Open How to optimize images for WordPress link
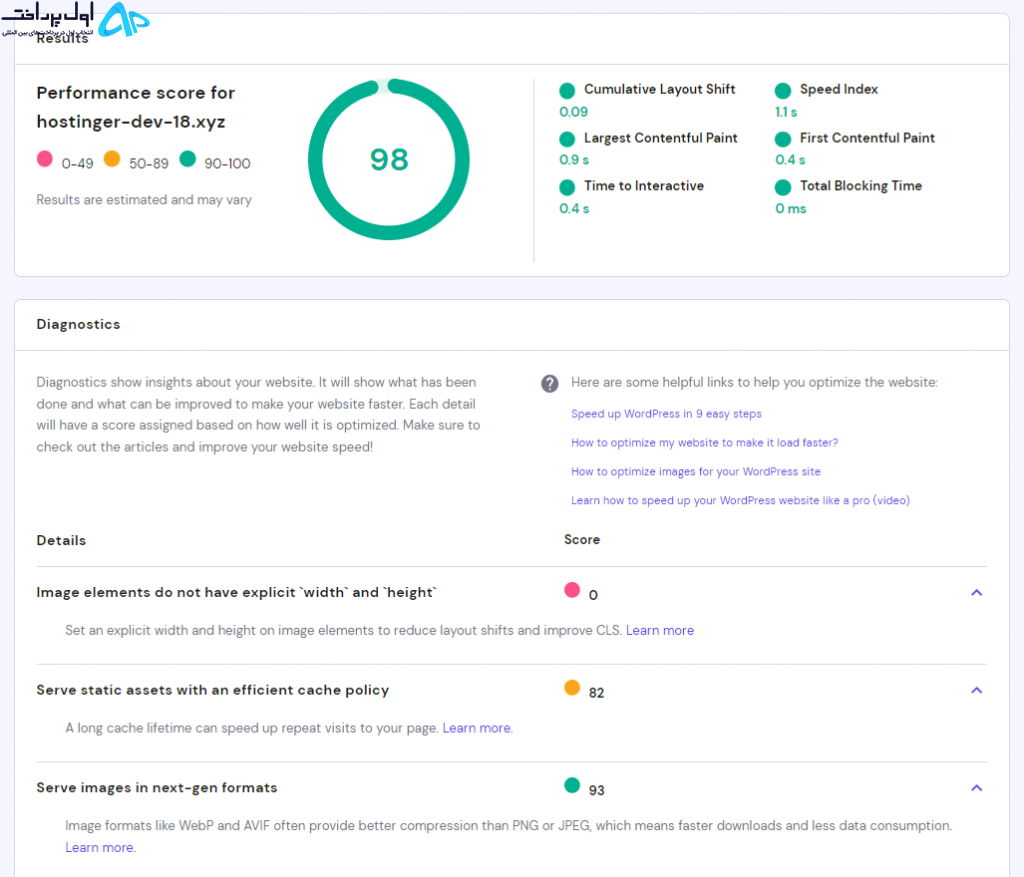The width and height of the screenshot is (1024, 877). tap(696, 471)
